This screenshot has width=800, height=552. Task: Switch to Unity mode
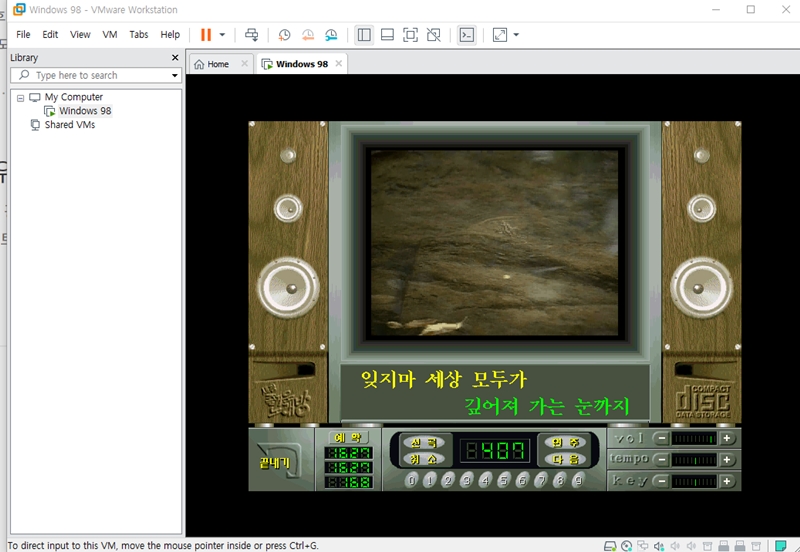tap(434, 35)
